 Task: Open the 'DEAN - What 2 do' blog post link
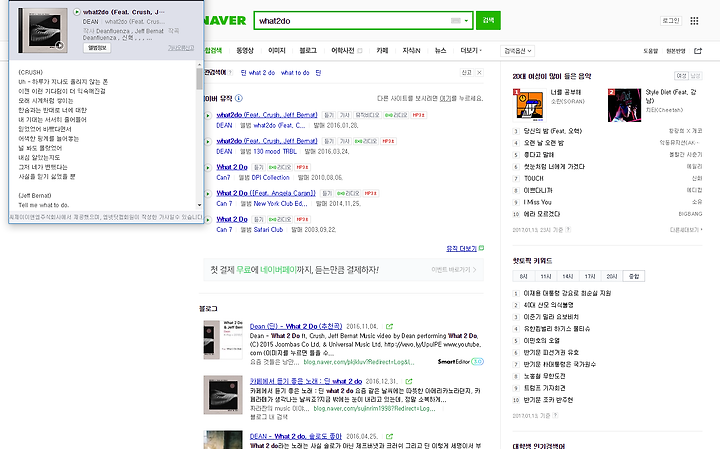point(296,437)
